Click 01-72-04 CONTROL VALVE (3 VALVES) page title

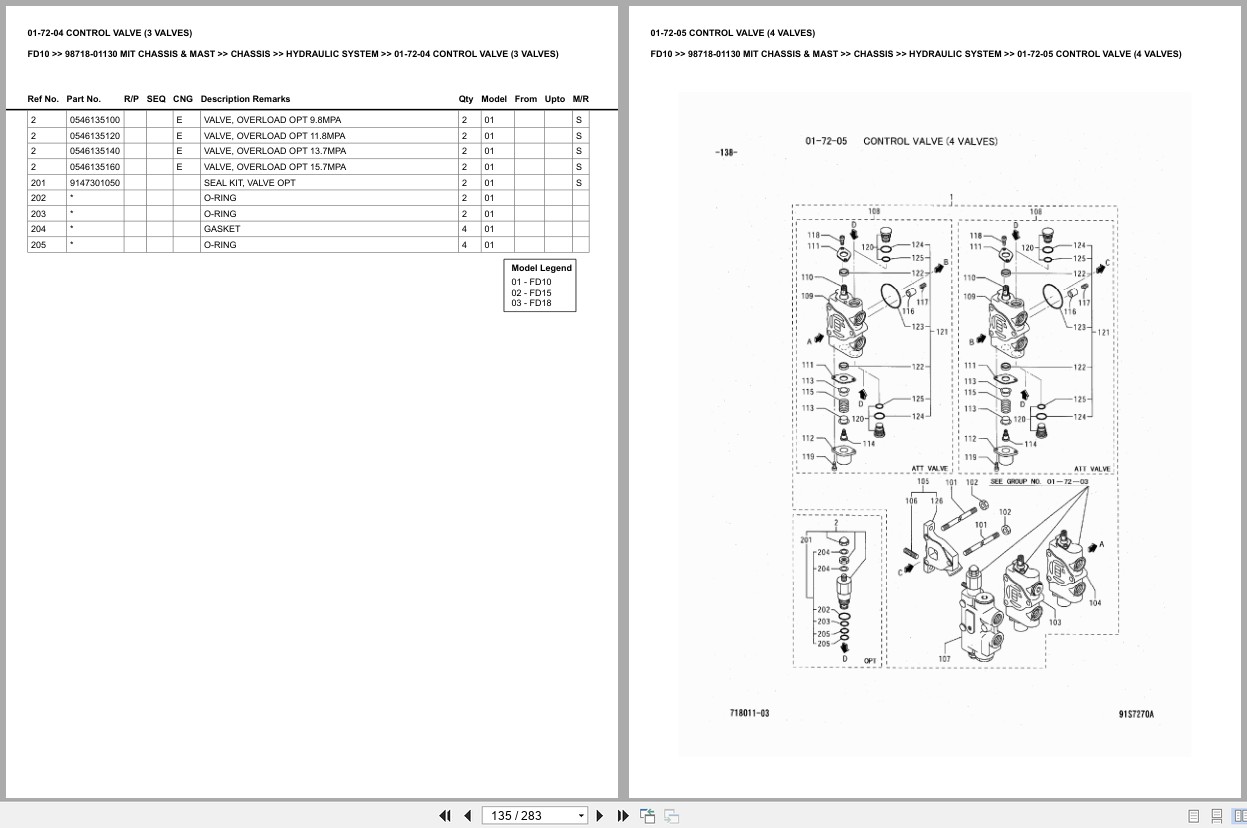[x=110, y=33]
